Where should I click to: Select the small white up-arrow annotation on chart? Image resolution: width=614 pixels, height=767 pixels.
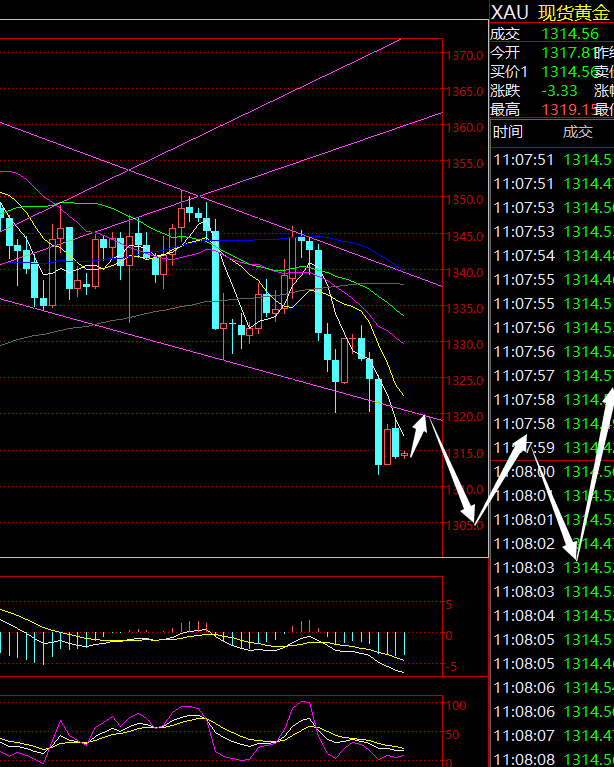419,430
